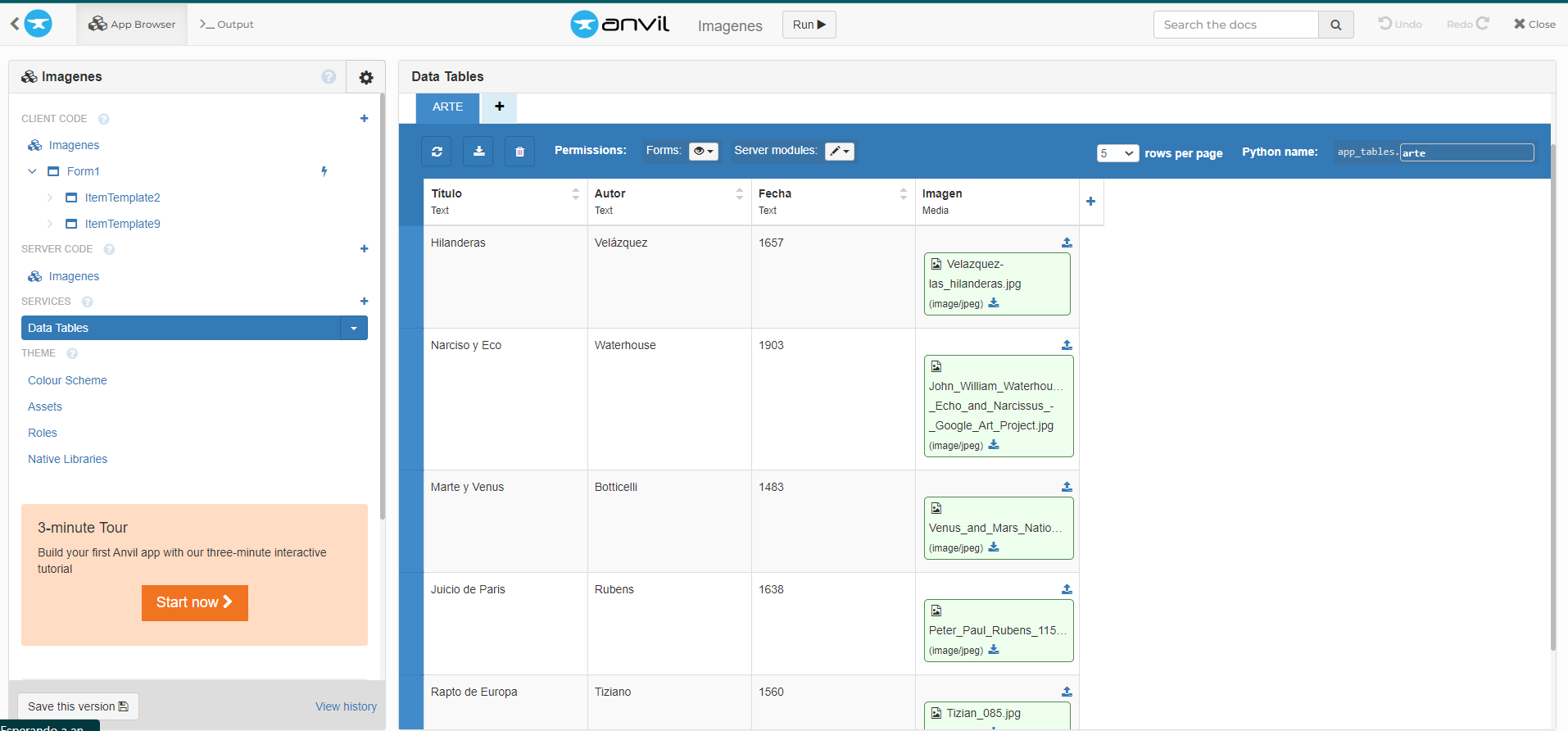Open the View history link
The image size is (1568, 731).
click(346, 706)
